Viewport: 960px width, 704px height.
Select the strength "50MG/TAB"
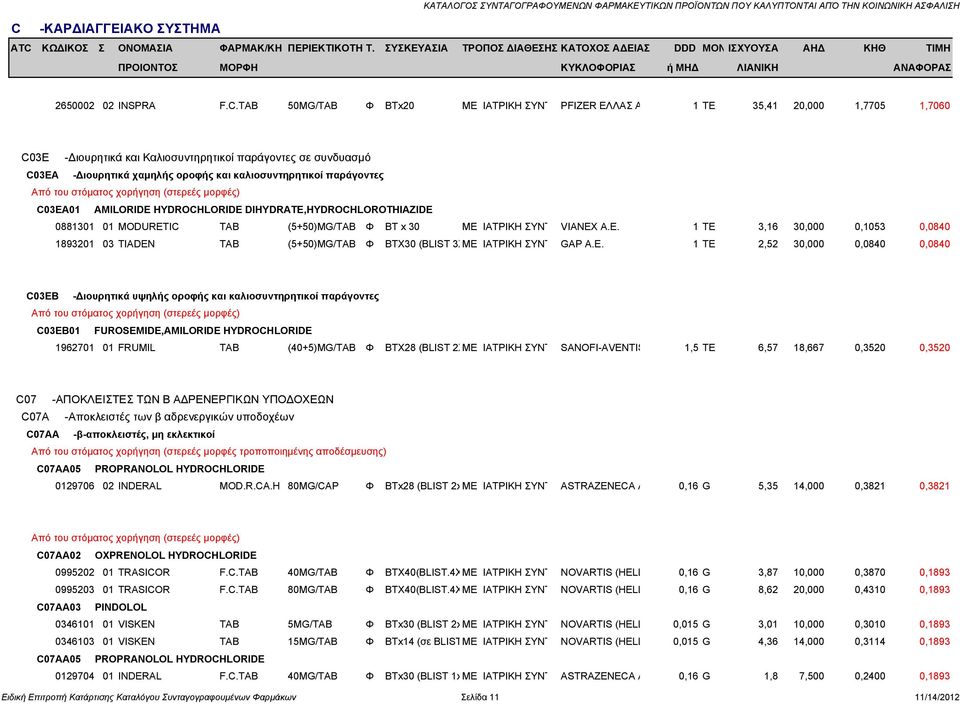(x=312, y=106)
